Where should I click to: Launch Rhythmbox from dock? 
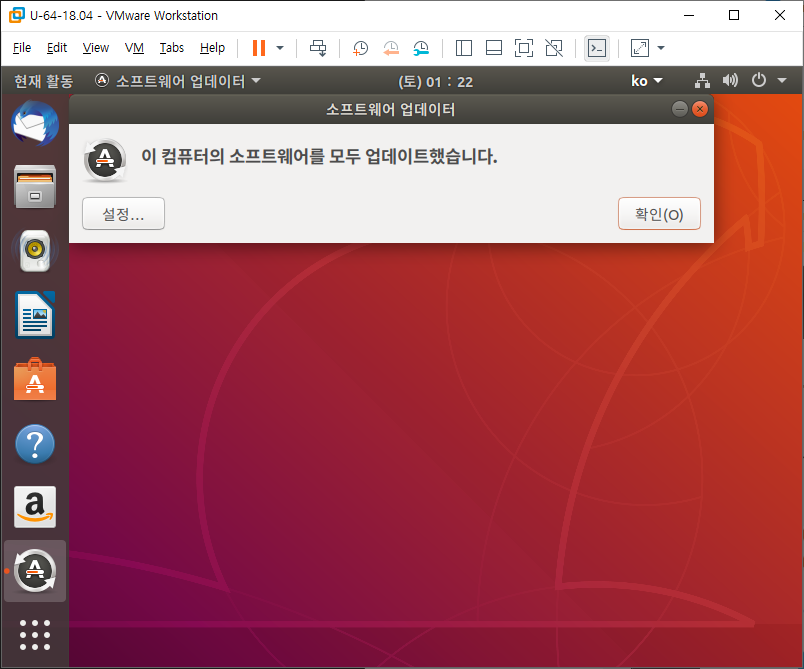(35, 251)
